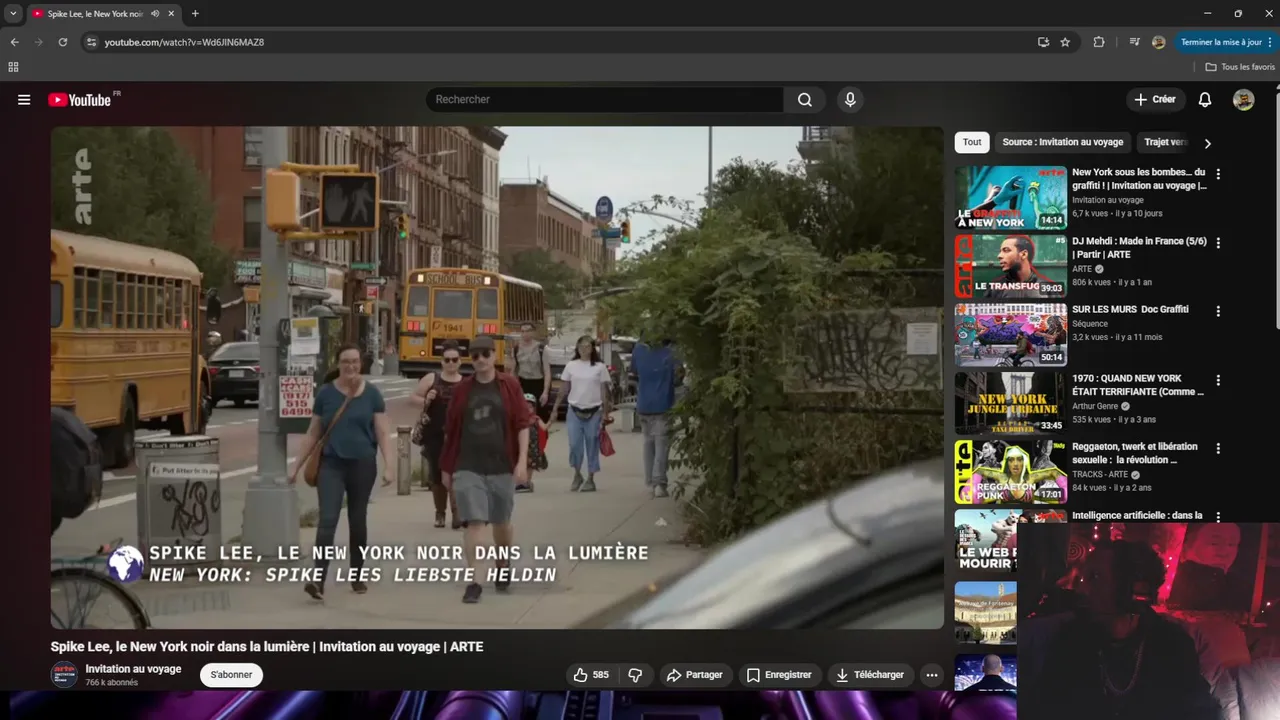Select the Trajet filter chip
The image size is (1280, 720).
pyautogui.click(x=1164, y=142)
